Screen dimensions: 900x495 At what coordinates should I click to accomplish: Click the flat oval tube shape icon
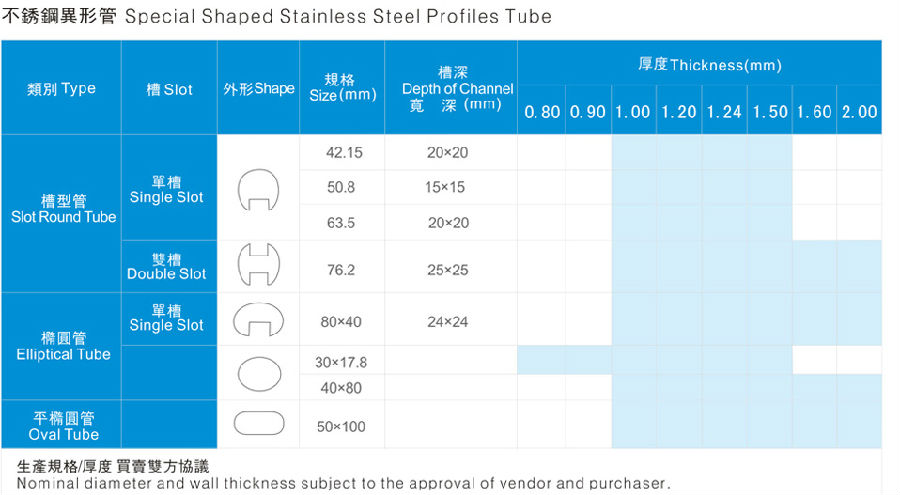(x=258, y=424)
